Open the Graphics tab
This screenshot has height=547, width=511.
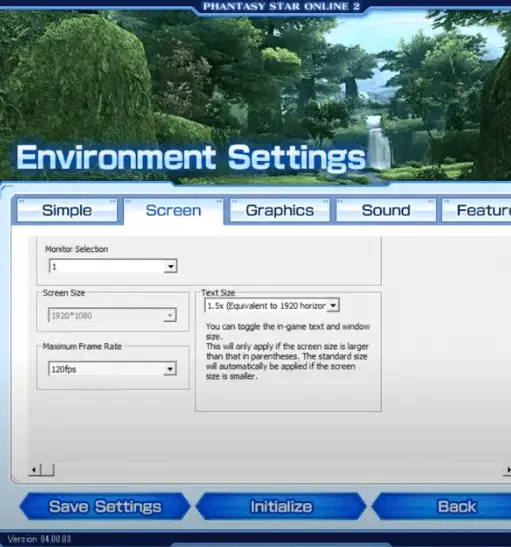[280, 210]
